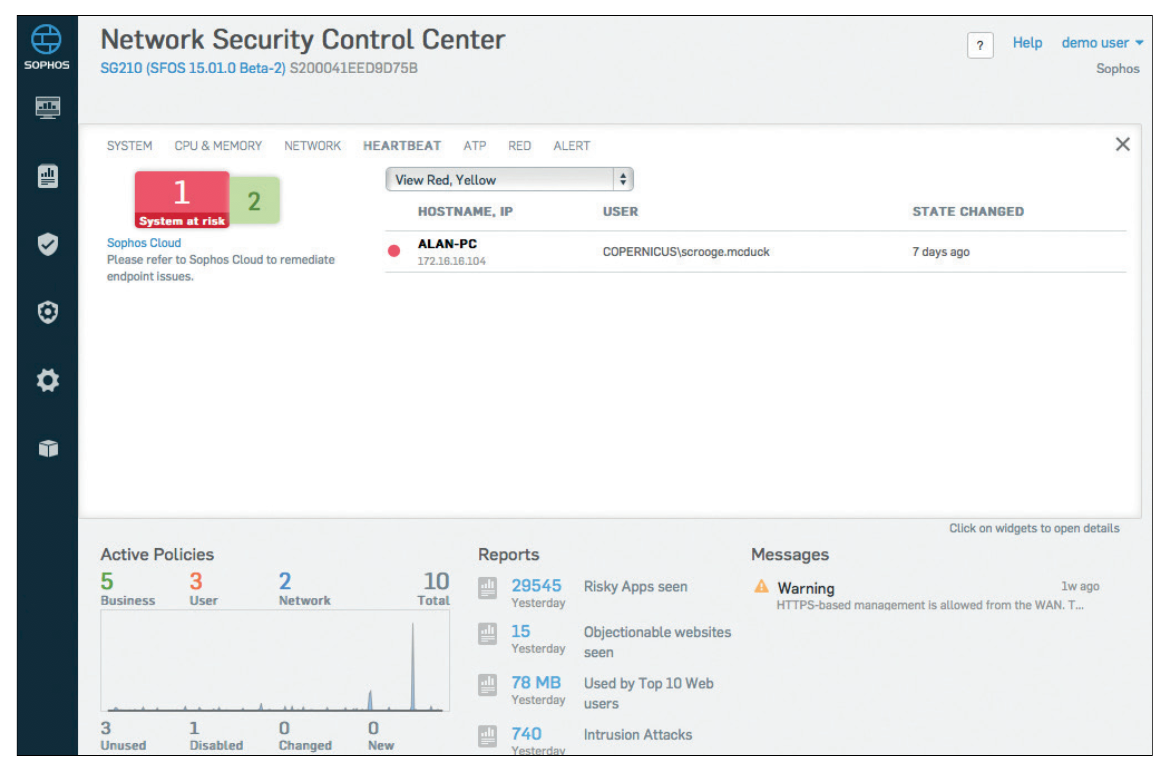Click the question mark help box
Viewport: 1168px width, 768px height.
click(x=980, y=45)
